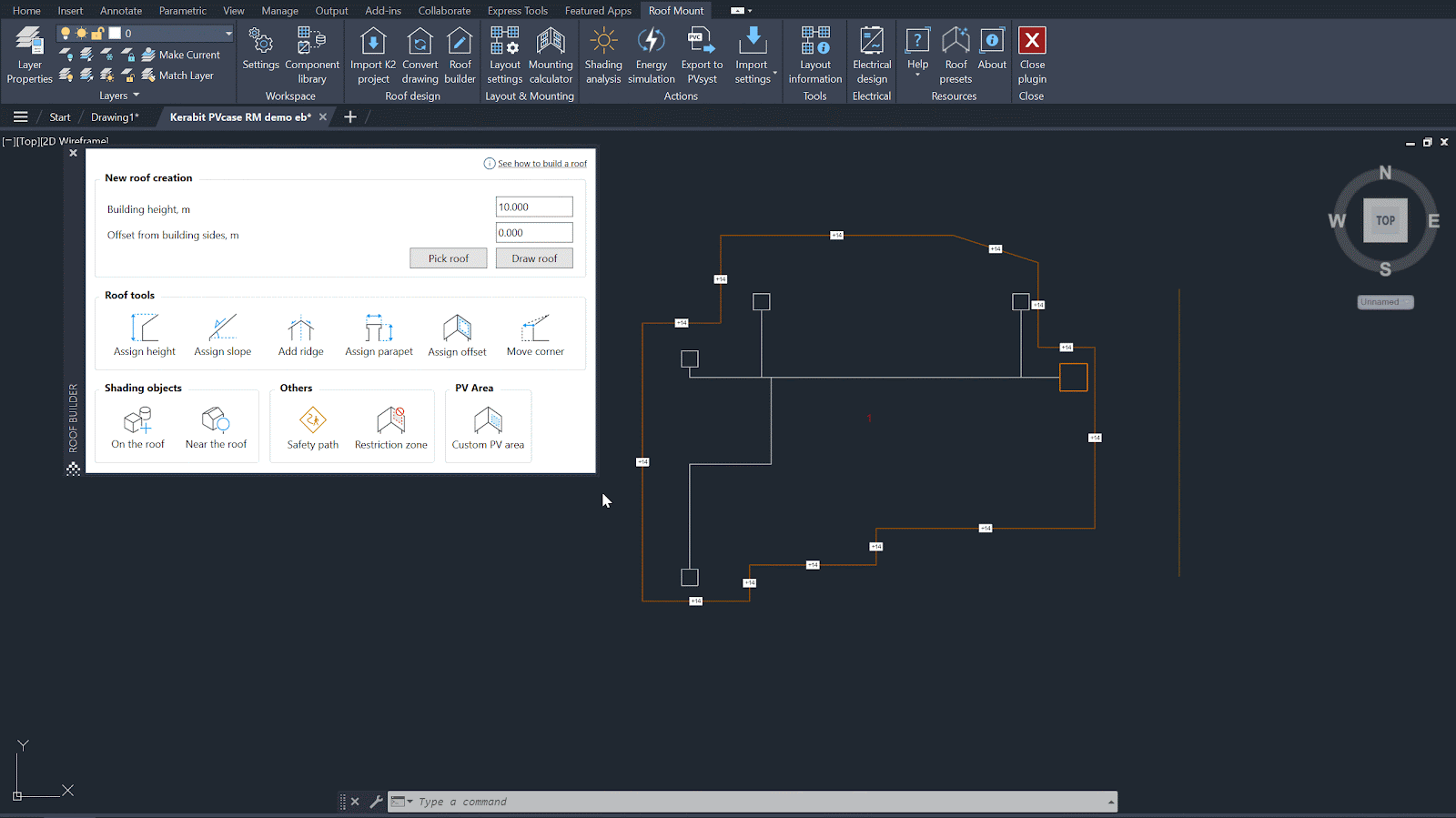Click Export to PVsyst
Viewport: 1456px width, 818px height.
[702, 56]
